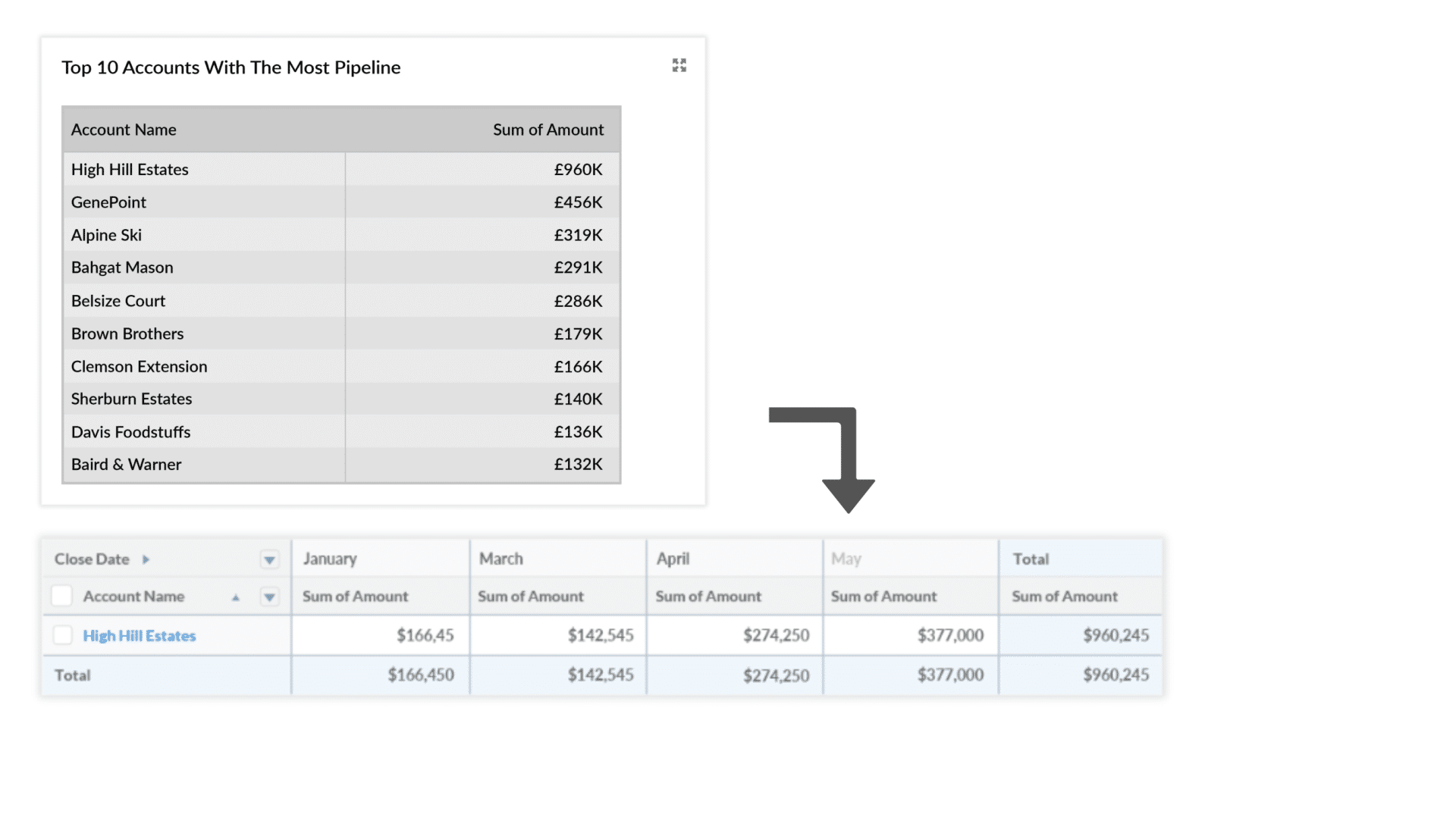Viewport: 1456px width, 833px height.
Task: Click the £960K amount for High Hill Estates
Action: pyautogui.click(x=579, y=169)
